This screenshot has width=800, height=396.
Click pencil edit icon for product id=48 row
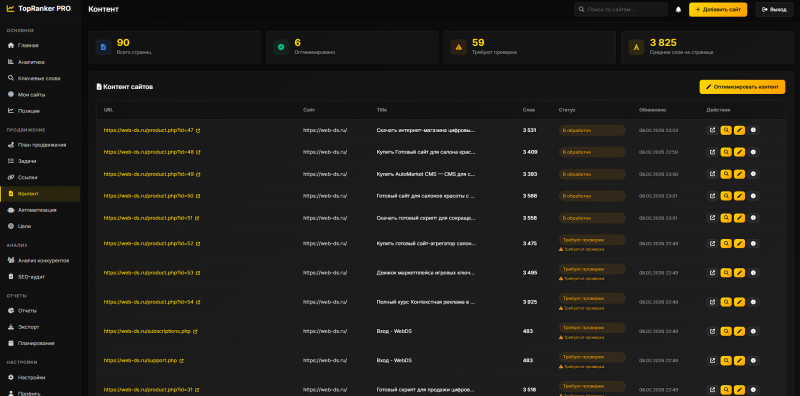click(x=739, y=152)
